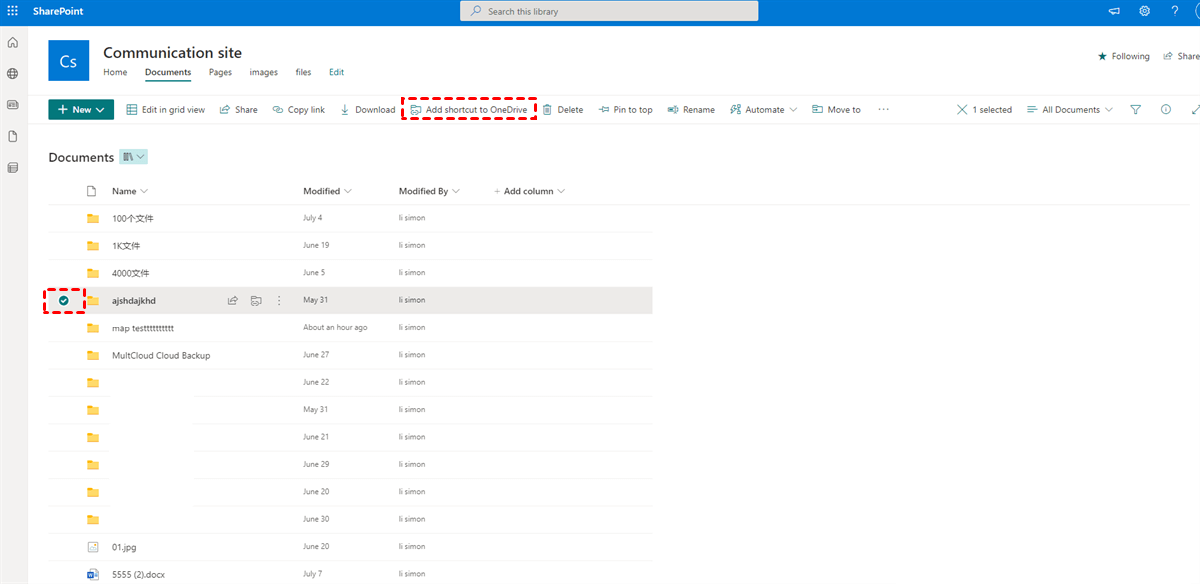Click Add shortcut to OneDrive

click(x=469, y=110)
